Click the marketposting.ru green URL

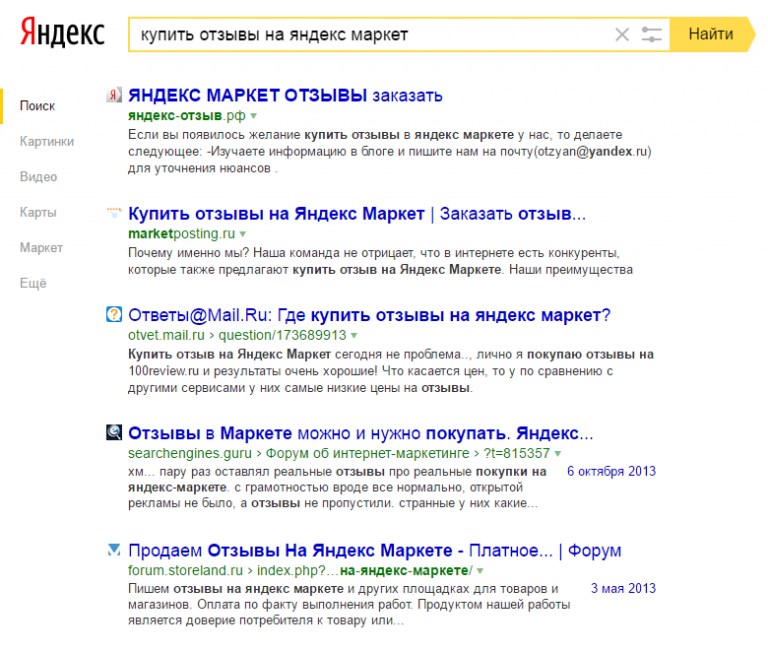[x=181, y=234]
